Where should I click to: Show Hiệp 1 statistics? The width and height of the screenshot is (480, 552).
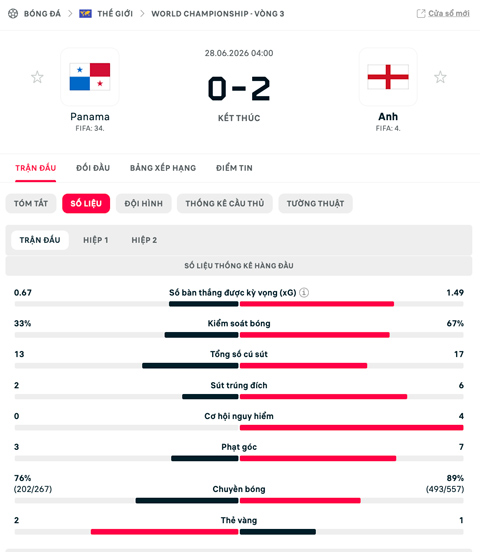click(96, 240)
